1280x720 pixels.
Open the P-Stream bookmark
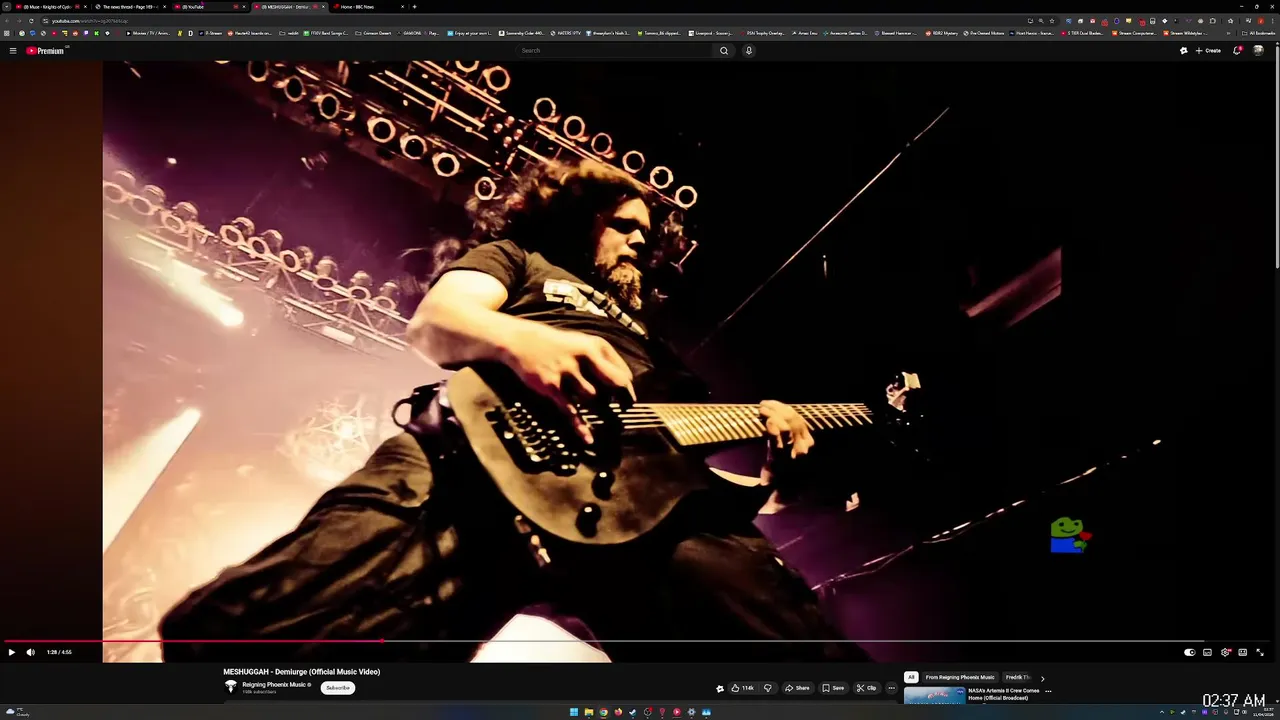click(211, 33)
